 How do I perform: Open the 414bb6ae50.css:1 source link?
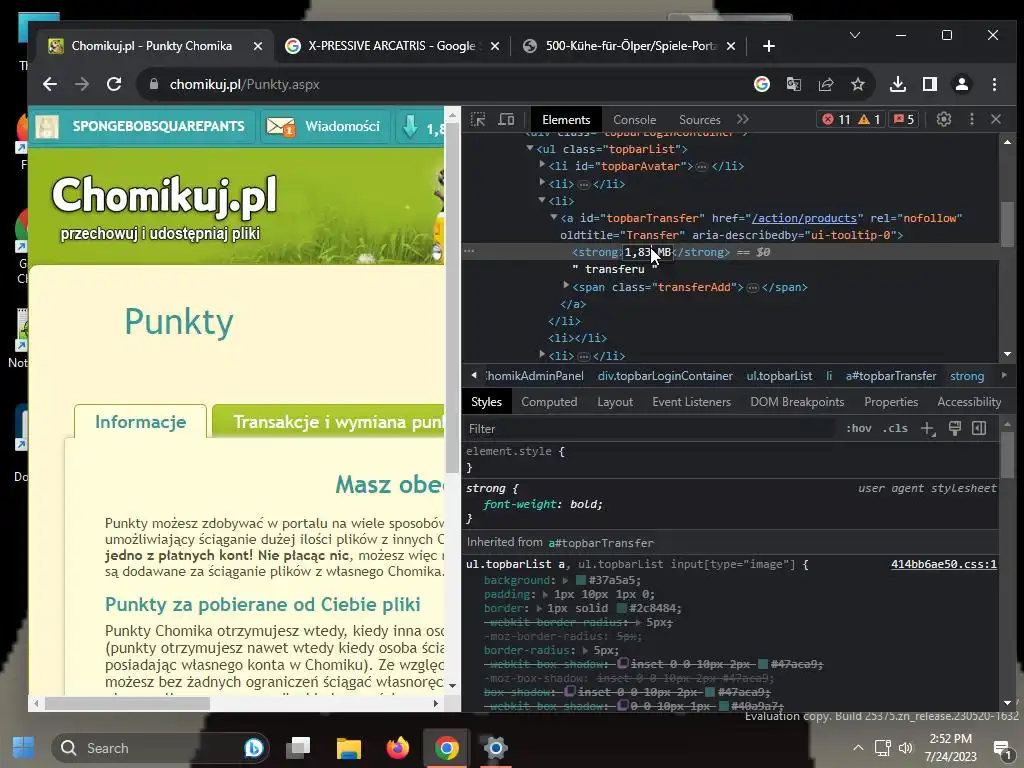point(944,564)
